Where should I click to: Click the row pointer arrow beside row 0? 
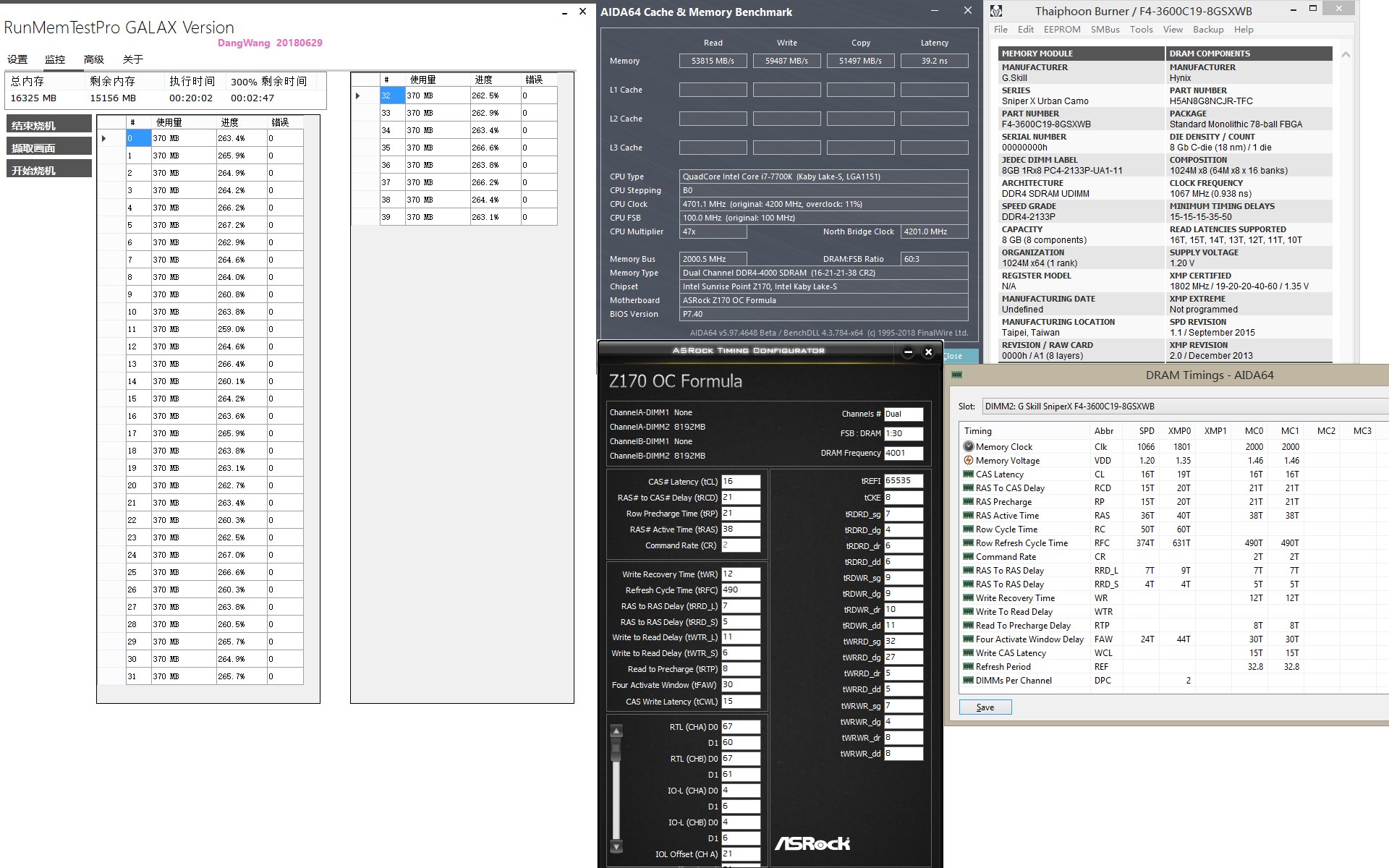coord(104,138)
